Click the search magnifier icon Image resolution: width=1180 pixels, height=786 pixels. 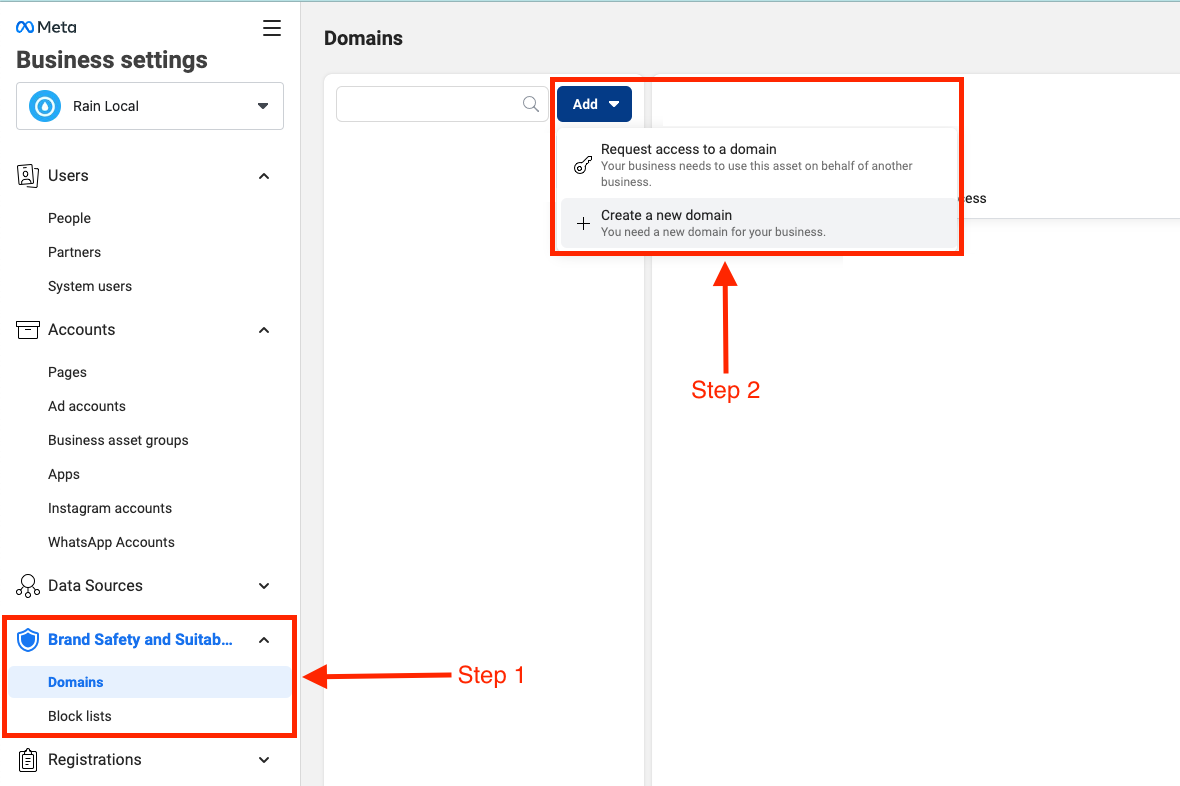(x=531, y=103)
